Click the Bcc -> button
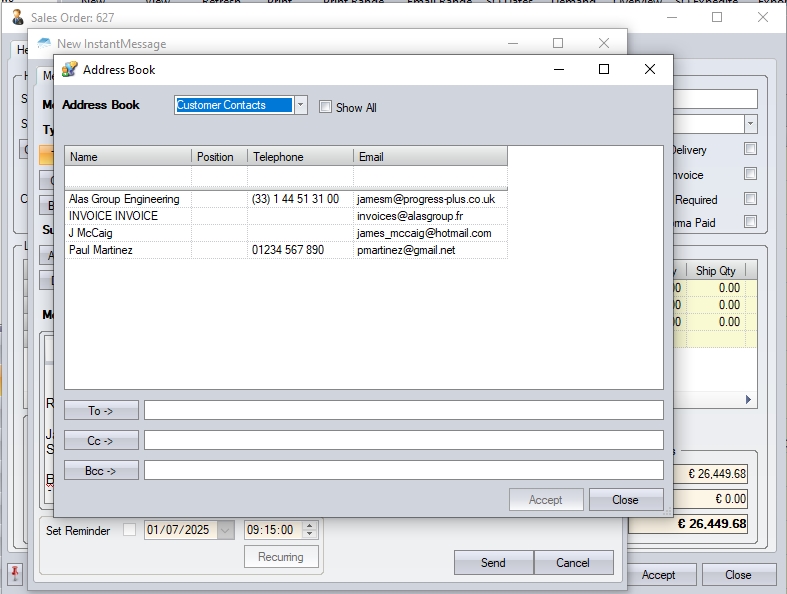This screenshot has width=787, height=594. click(x=101, y=470)
